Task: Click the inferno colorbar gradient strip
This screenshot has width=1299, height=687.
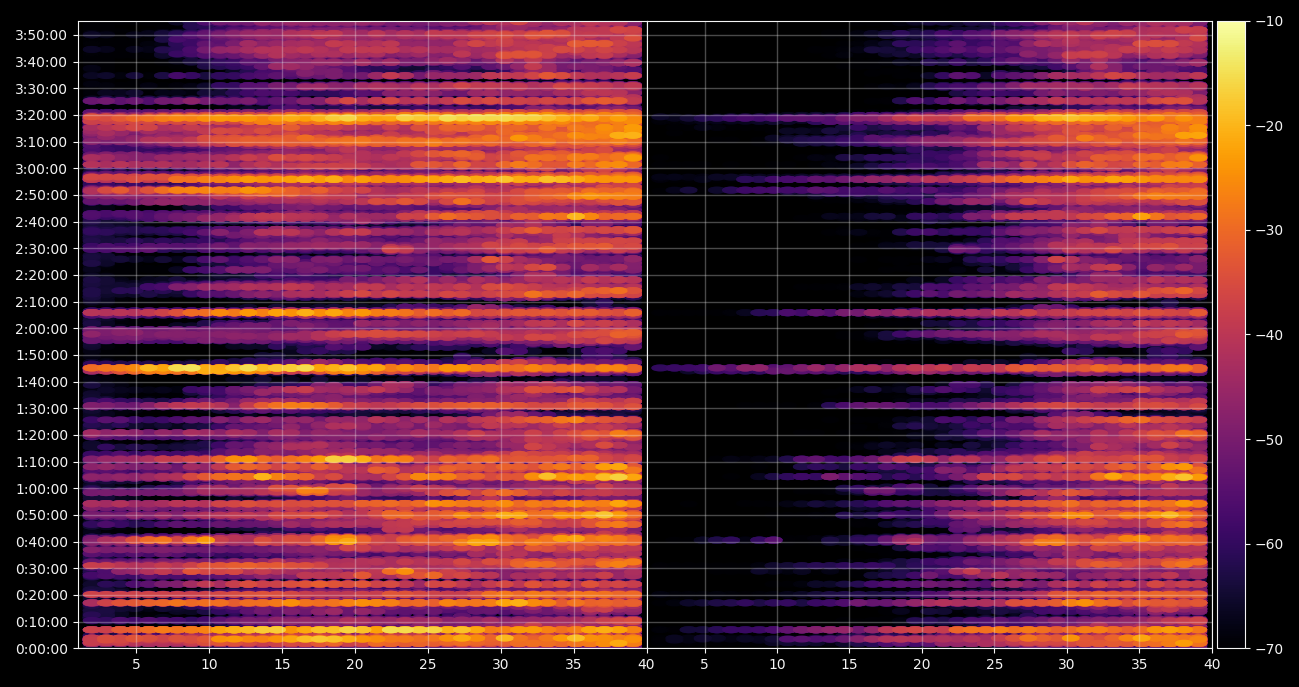Action: click(1231, 335)
